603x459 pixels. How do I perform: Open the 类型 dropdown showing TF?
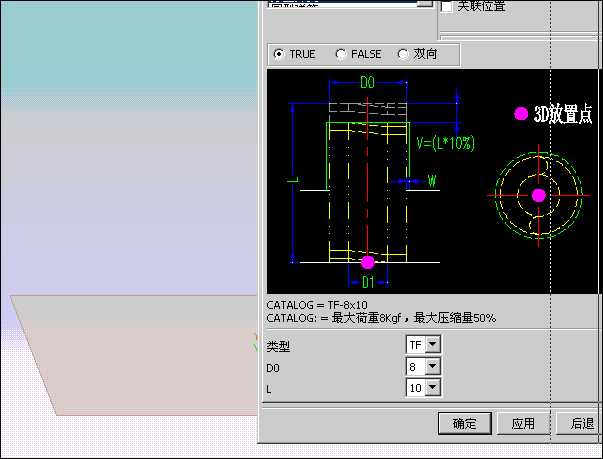coord(433,344)
